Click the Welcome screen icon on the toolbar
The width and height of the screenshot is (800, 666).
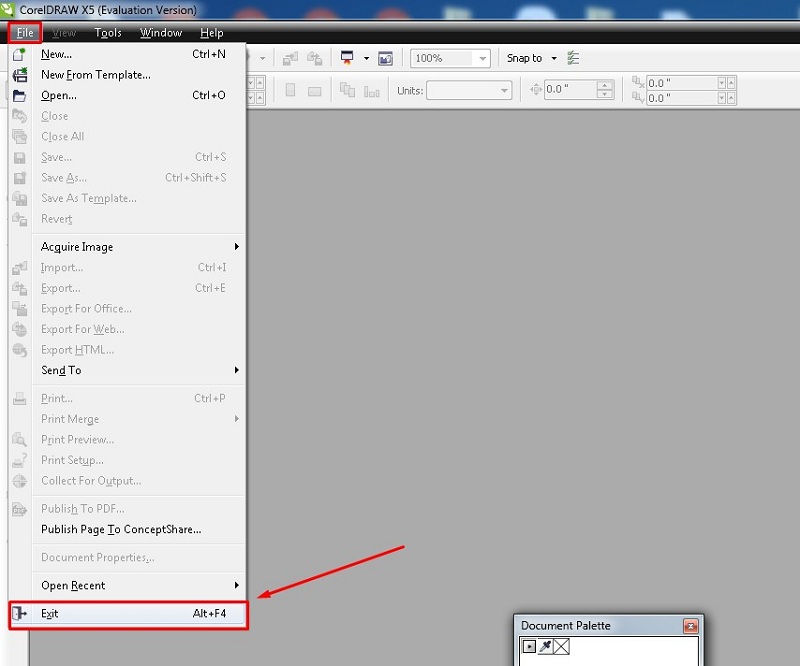(x=385, y=58)
